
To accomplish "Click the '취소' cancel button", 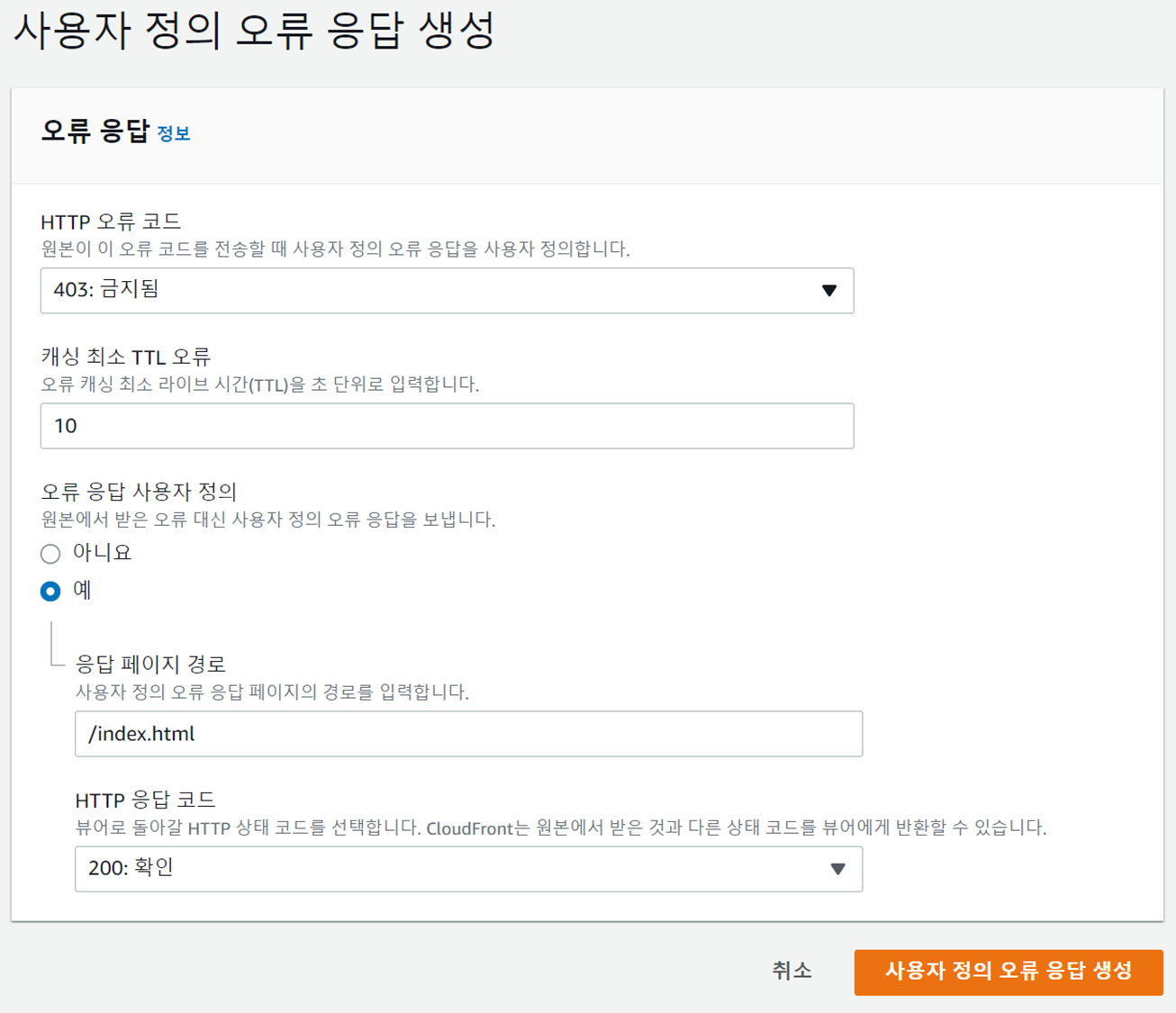I will click(791, 972).
